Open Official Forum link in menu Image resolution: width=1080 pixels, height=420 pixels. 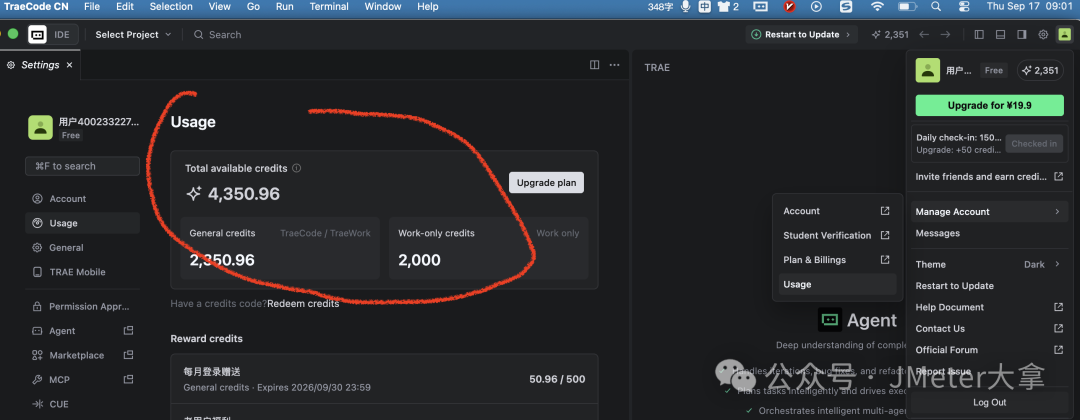click(989, 350)
